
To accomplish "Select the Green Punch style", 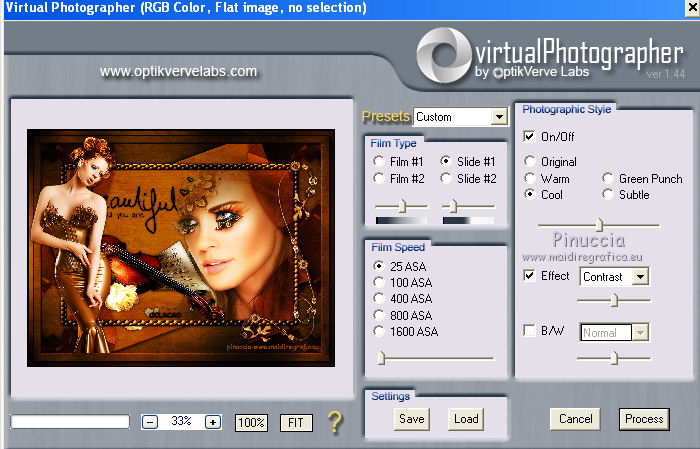I will [608, 179].
